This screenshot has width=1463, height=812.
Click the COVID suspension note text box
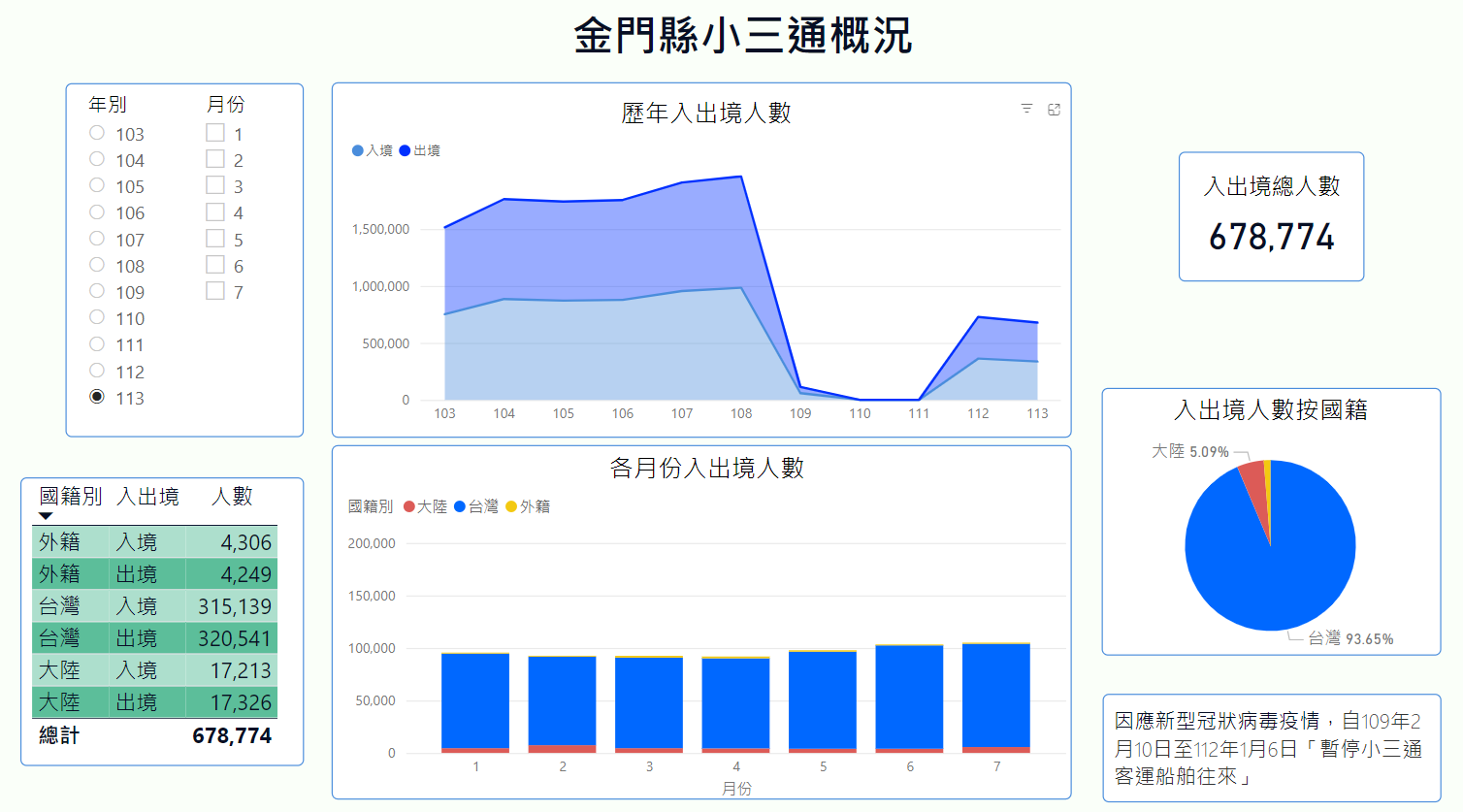(1271, 748)
